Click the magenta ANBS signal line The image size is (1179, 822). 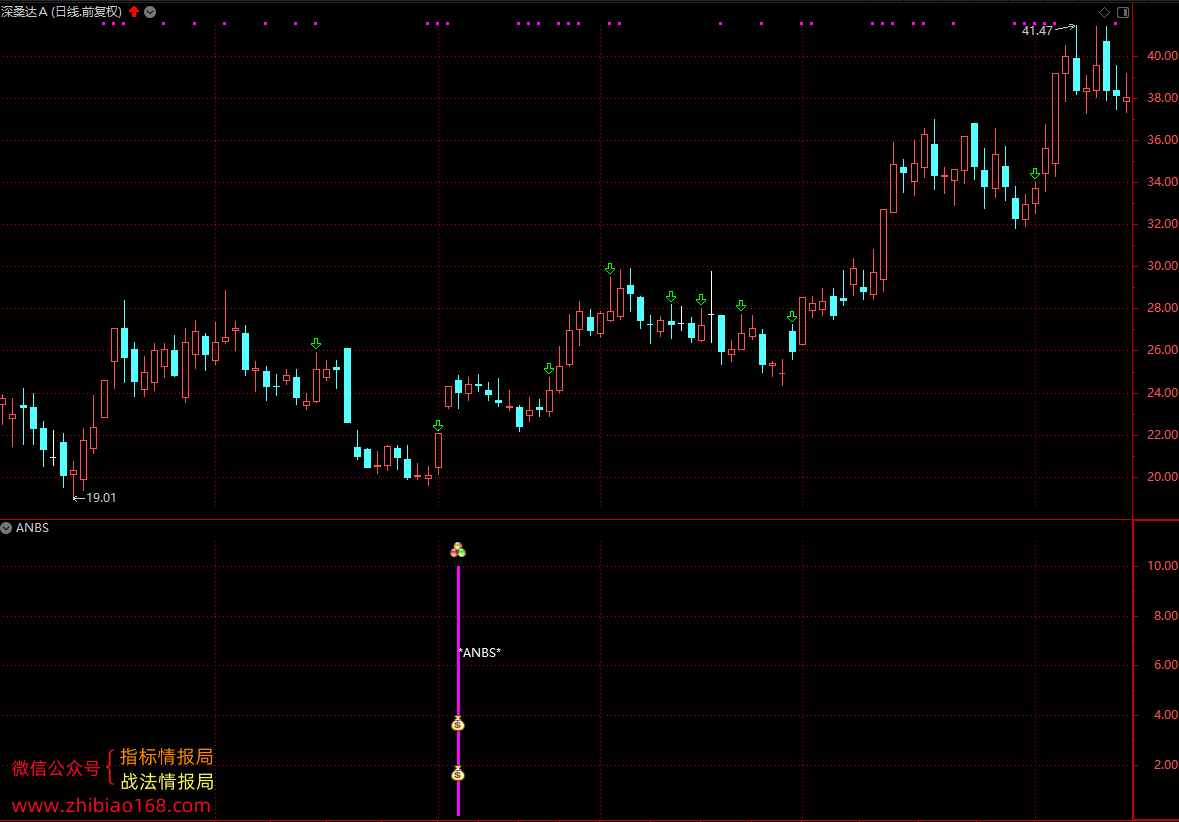click(x=458, y=690)
